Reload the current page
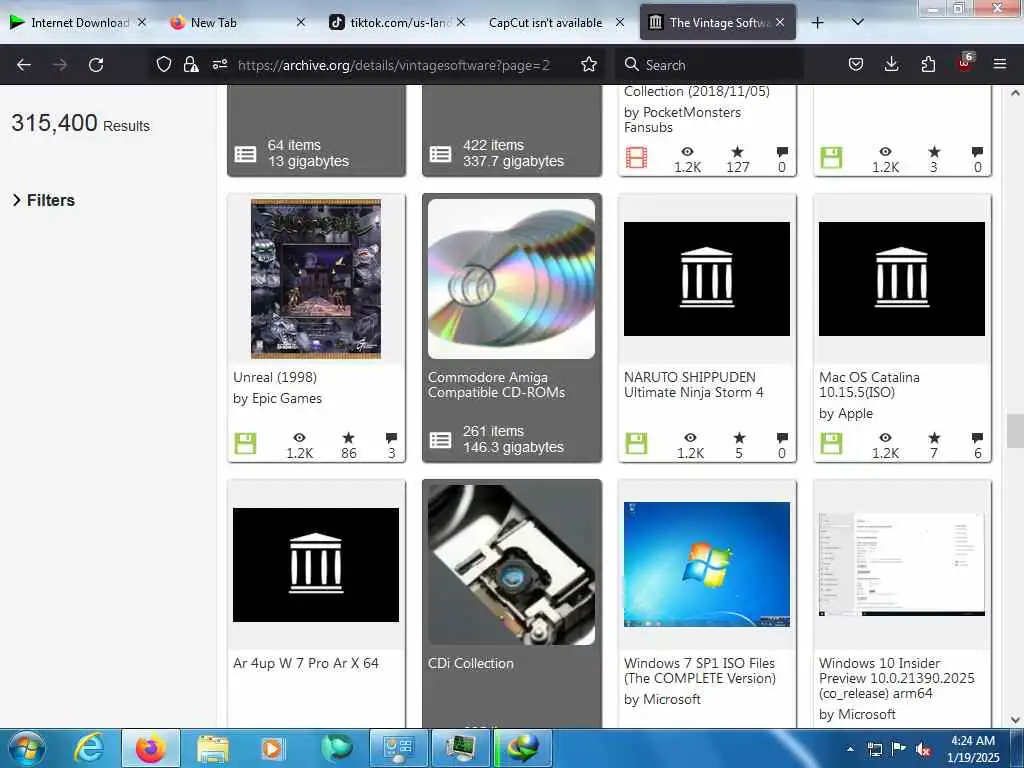Image resolution: width=1024 pixels, height=768 pixels. tap(96, 65)
